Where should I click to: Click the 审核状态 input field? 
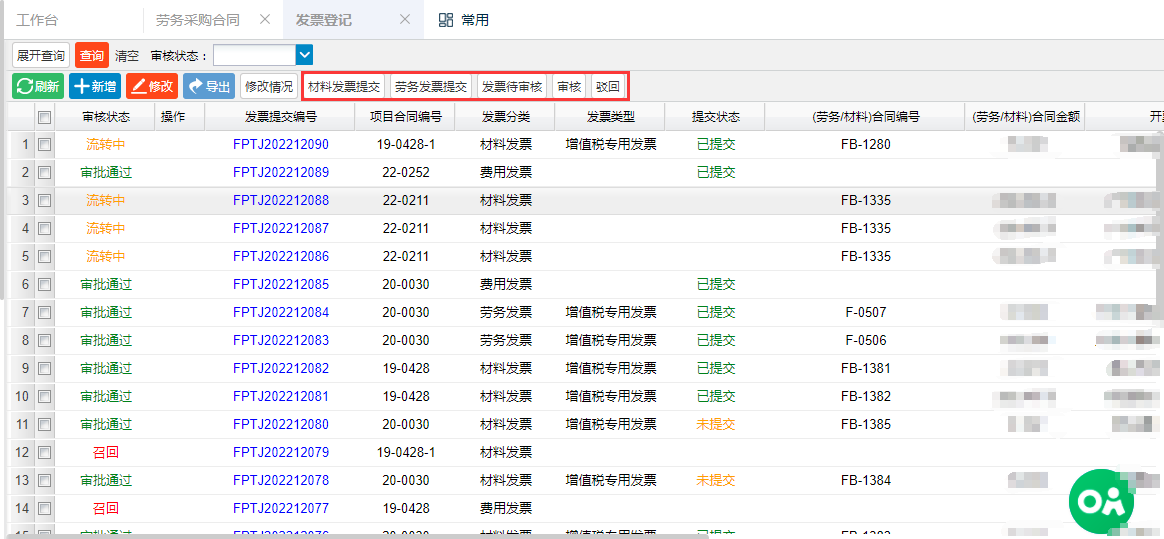(254, 56)
